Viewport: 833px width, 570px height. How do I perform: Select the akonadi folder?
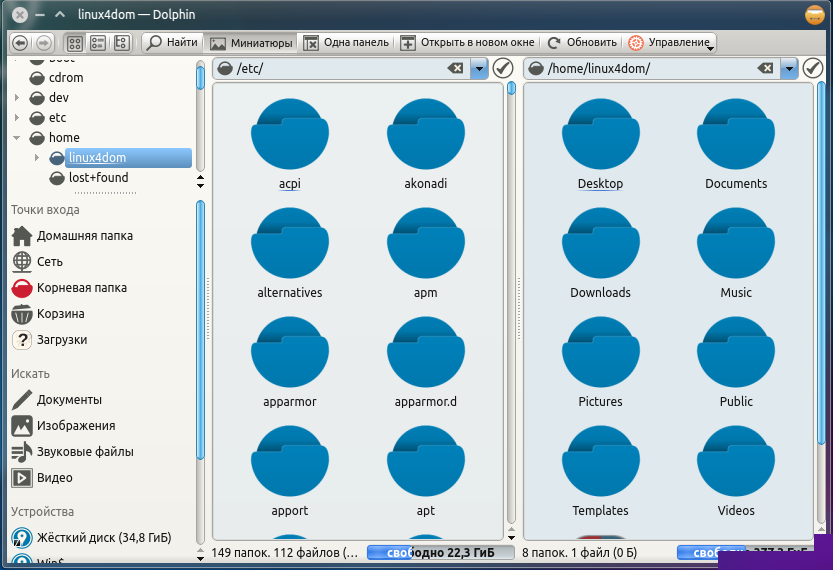(x=426, y=144)
